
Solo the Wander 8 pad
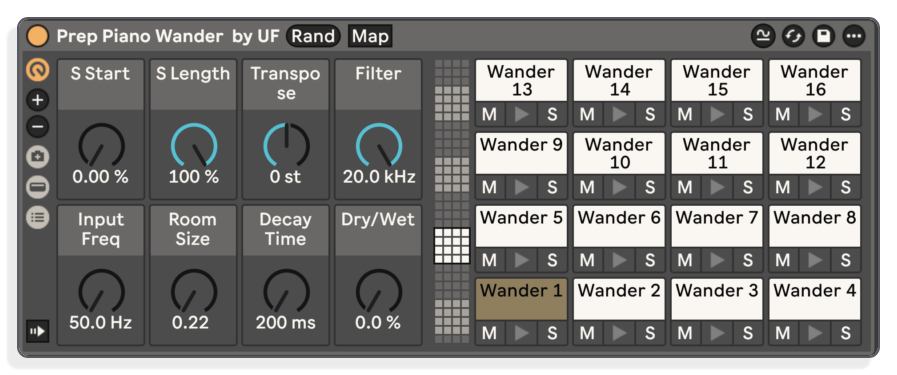(x=846, y=260)
